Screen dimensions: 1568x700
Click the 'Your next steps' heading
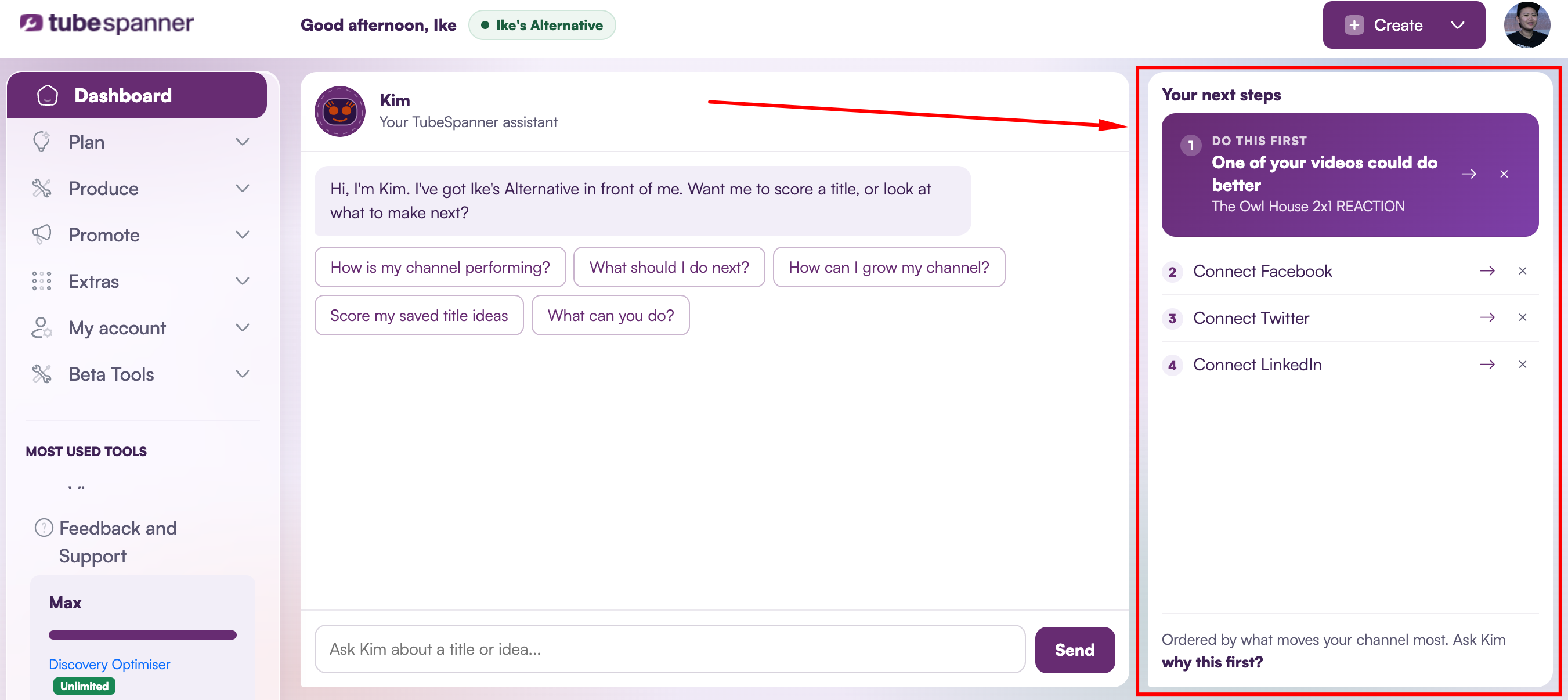tap(1221, 95)
